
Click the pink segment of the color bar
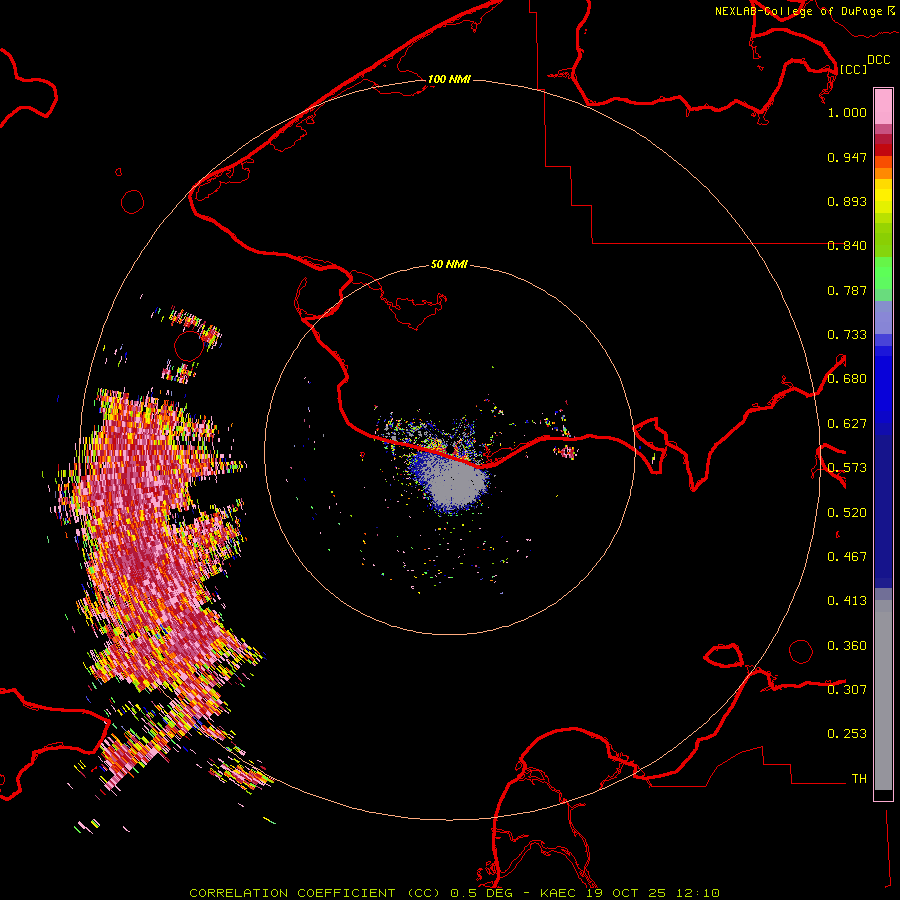pos(883,107)
